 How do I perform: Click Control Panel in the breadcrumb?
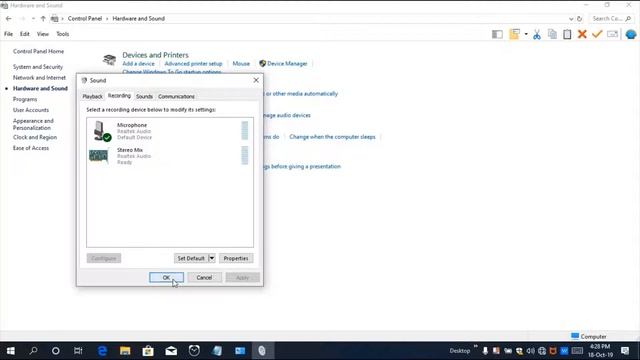[85, 19]
